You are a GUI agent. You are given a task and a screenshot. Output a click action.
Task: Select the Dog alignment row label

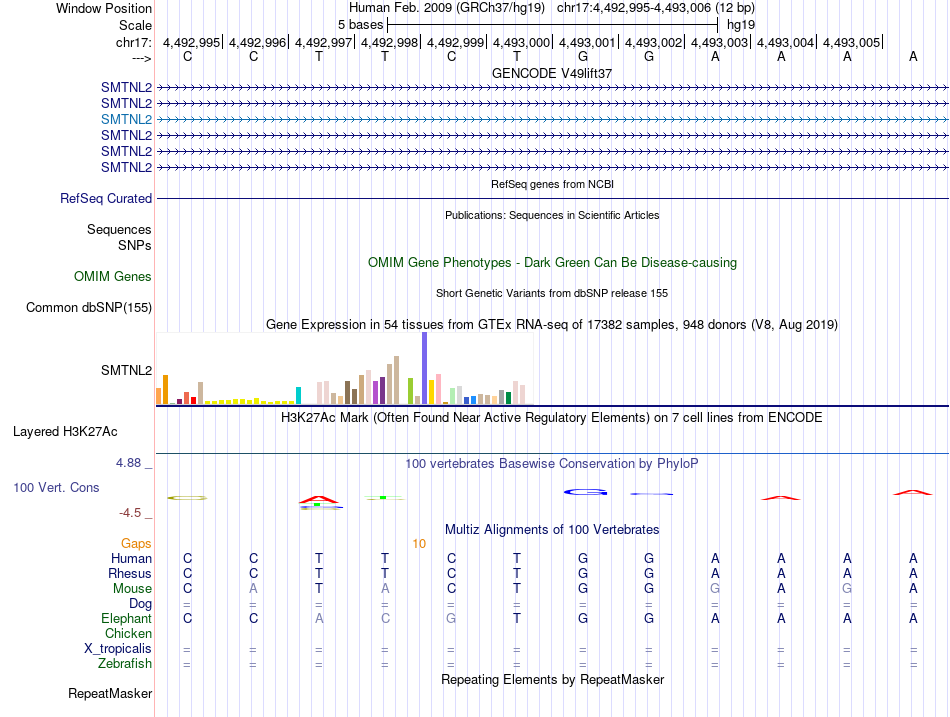point(141,604)
